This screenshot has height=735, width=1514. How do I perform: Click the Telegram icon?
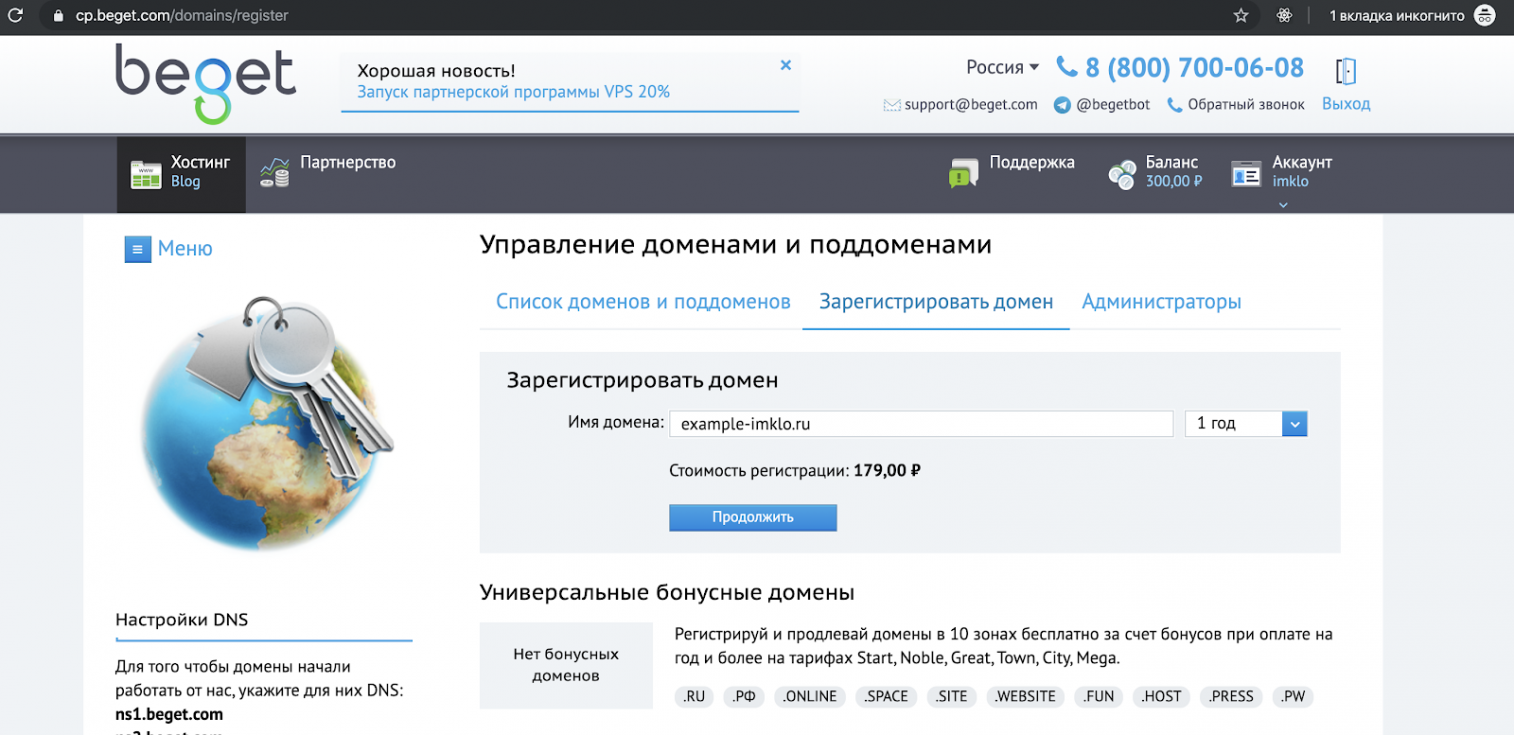click(1062, 105)
